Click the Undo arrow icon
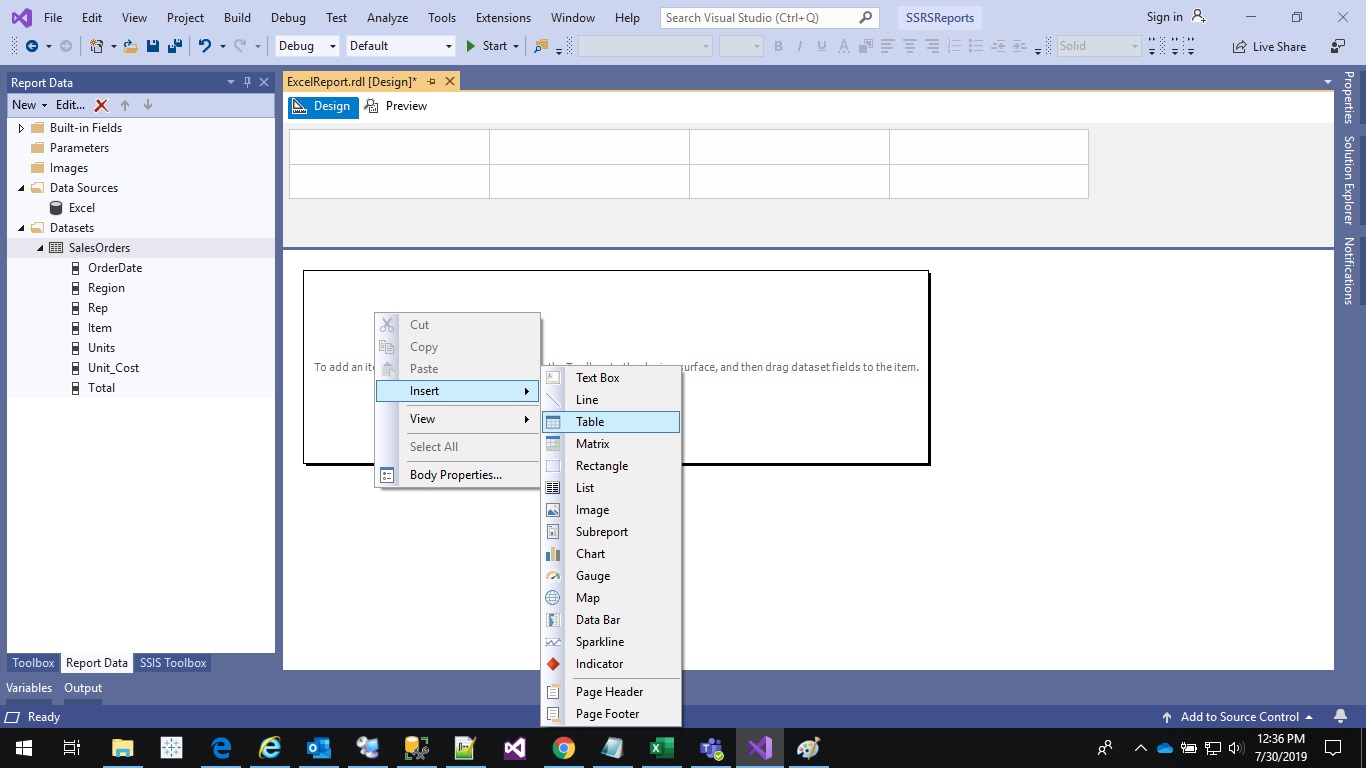1366x768 pixels. pos(205,46)
